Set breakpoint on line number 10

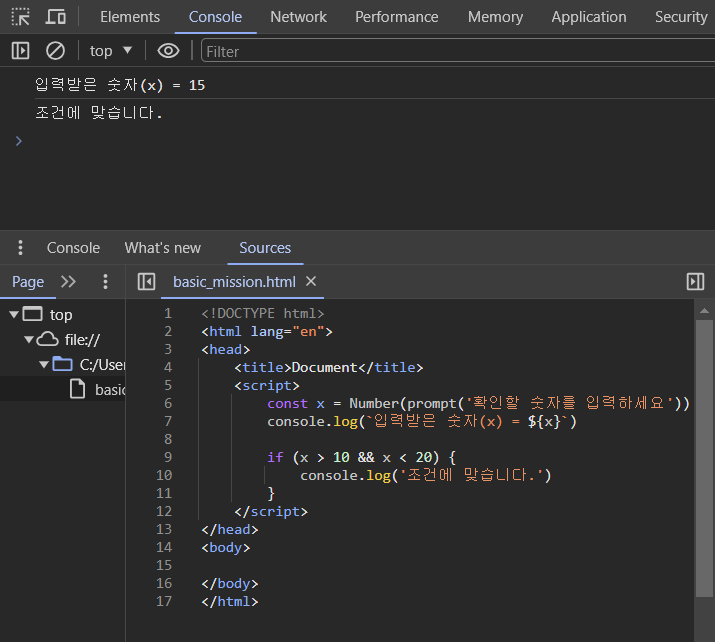click(164, 475)
